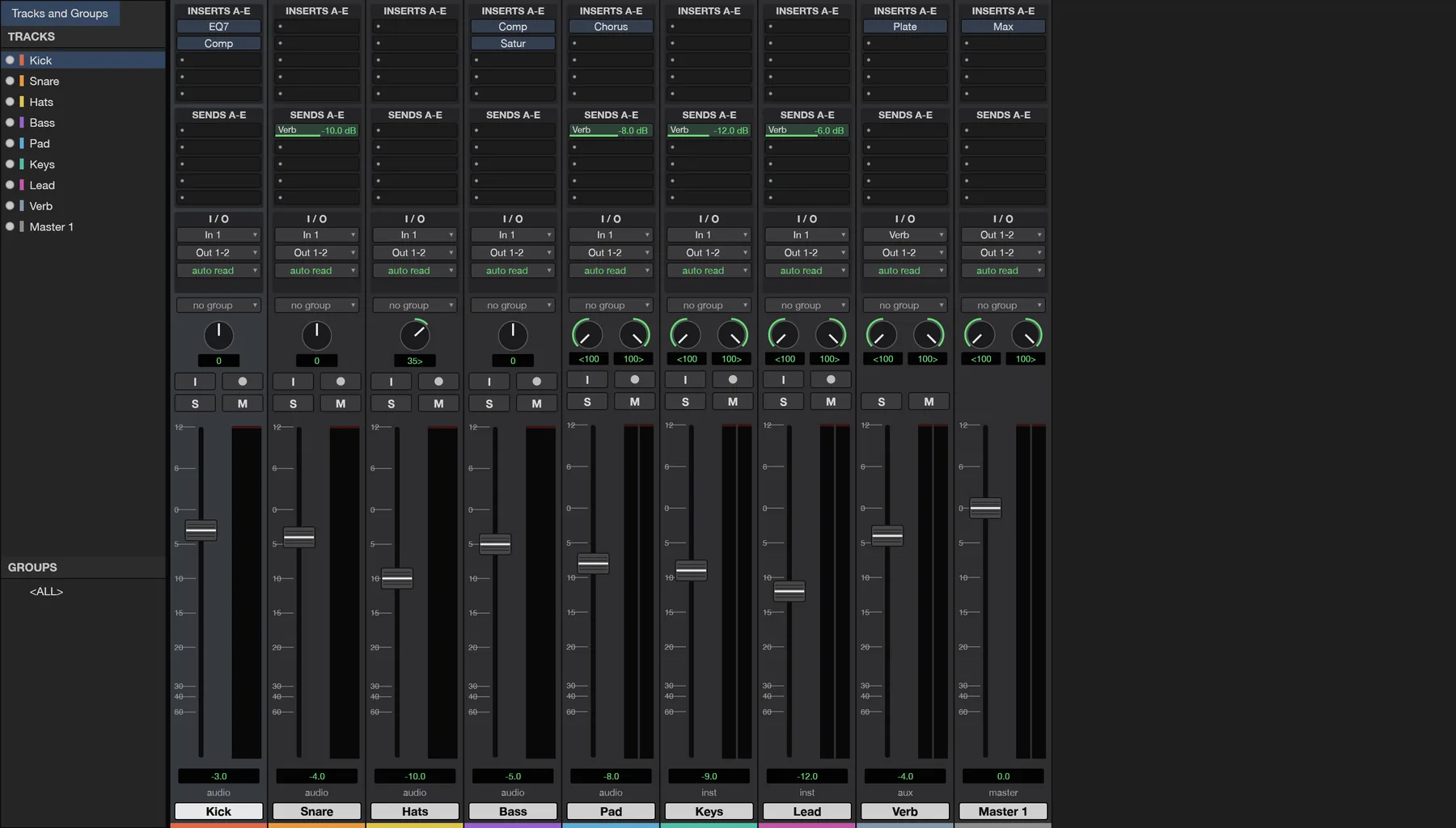Open the Plate insert on Verb

coord(905,27)
